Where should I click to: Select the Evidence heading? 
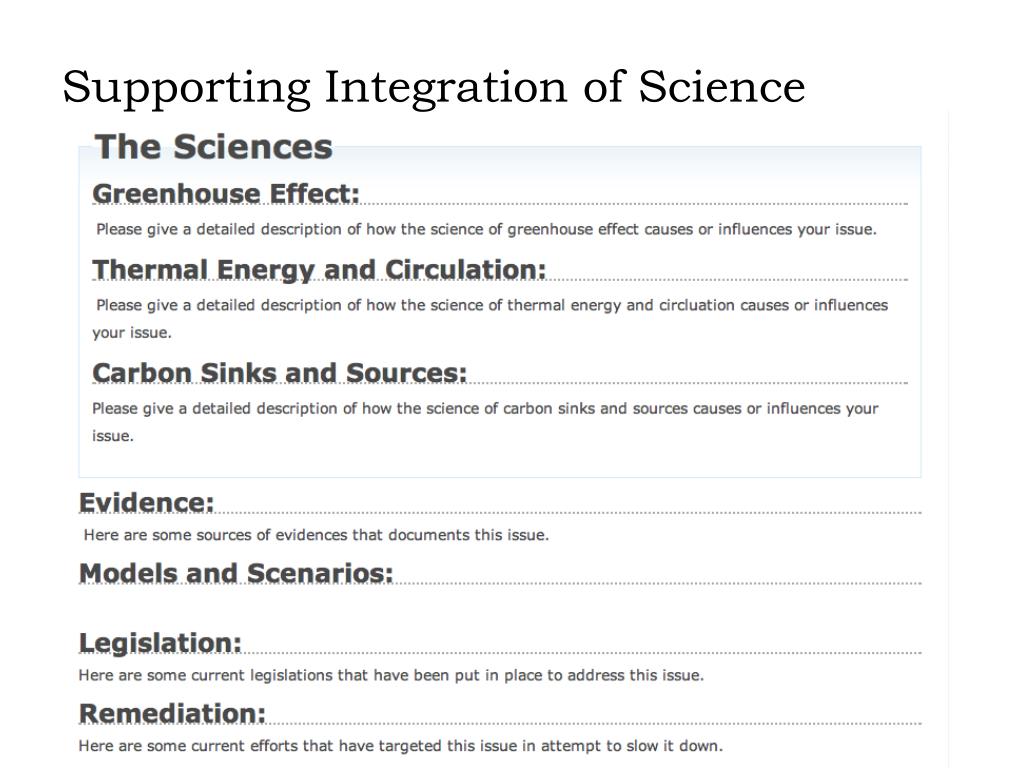pyautogui.click(x=146, y=503)
